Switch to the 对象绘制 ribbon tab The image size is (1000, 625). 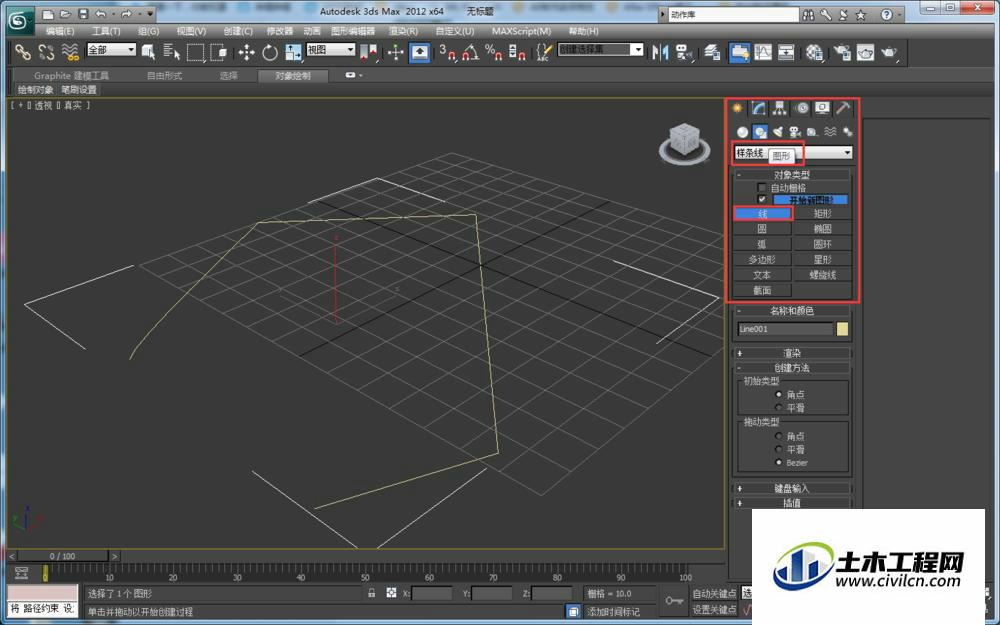[293, 76]
